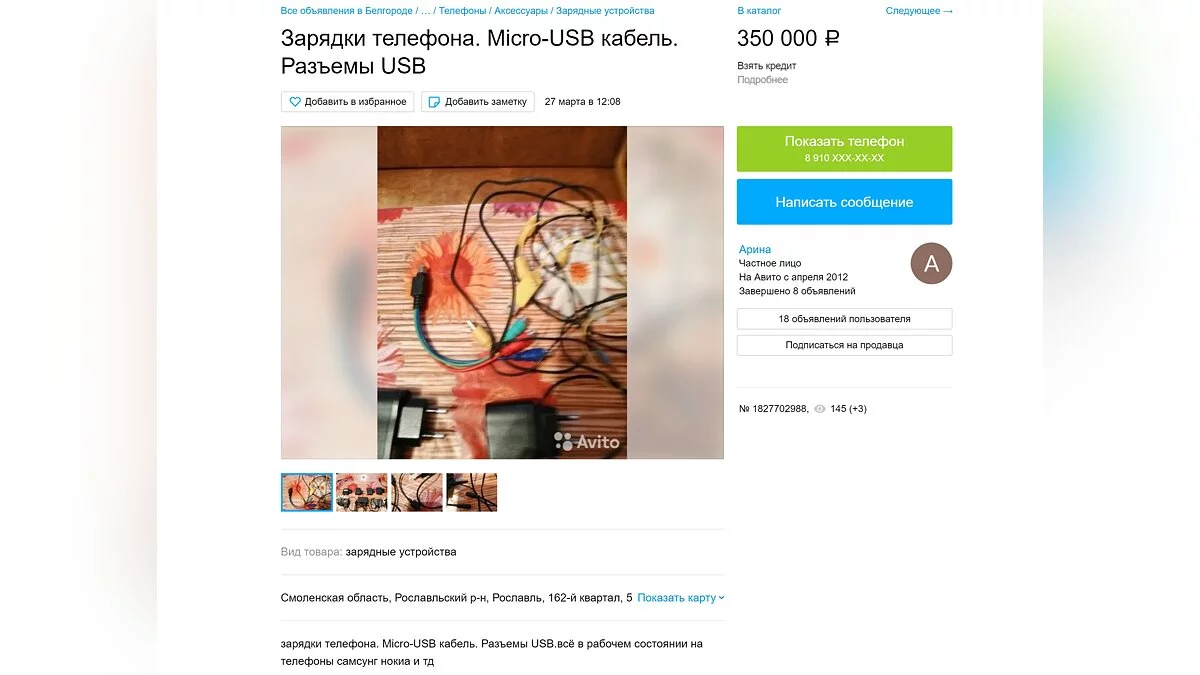This screenshot has width=1200, height=675.
Task: Expand the map with Показать карту
Action: [681, 598]
